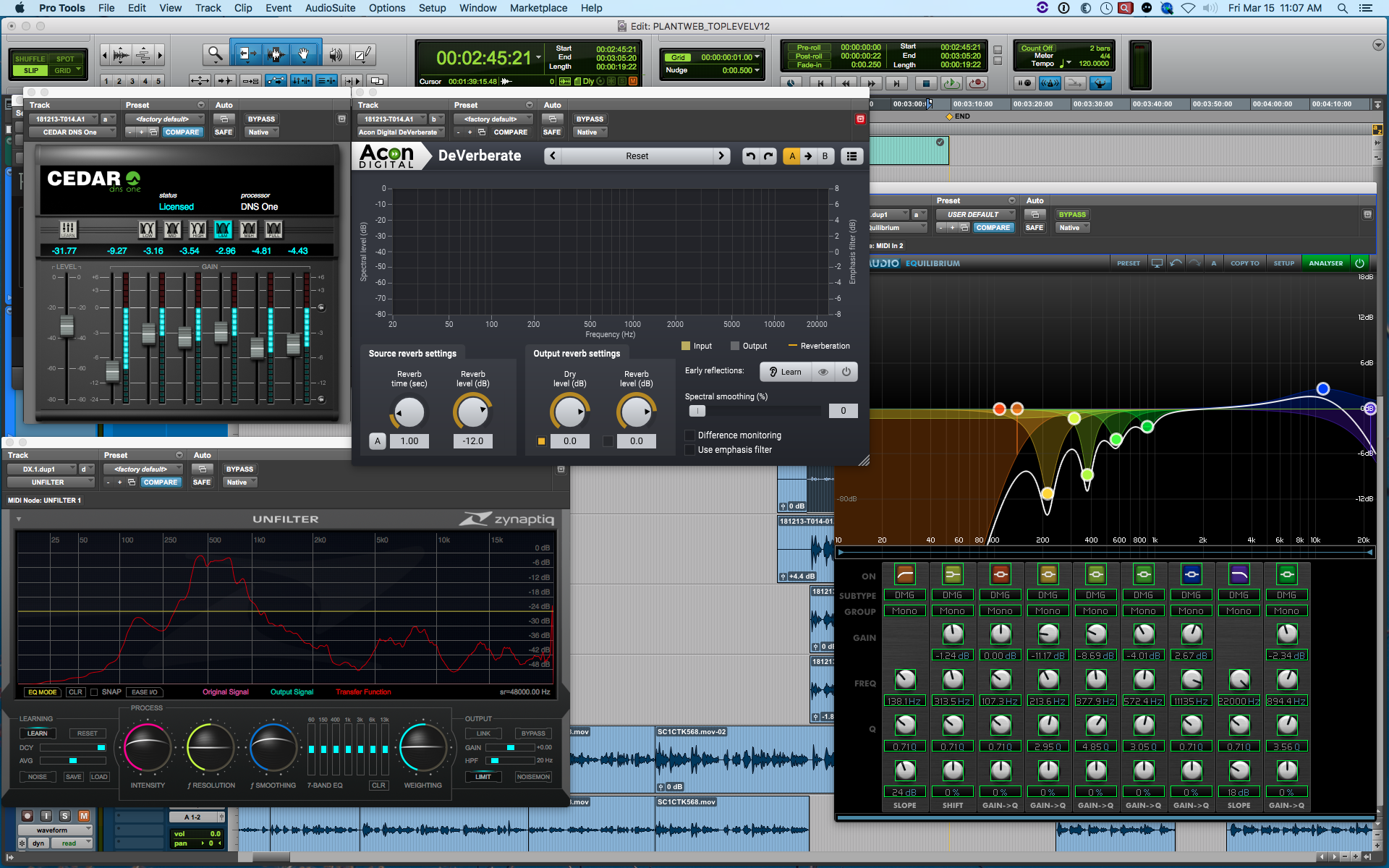Click Equilibrium undo arrow
1389x868 pixels.
[x=1176, y=263]
